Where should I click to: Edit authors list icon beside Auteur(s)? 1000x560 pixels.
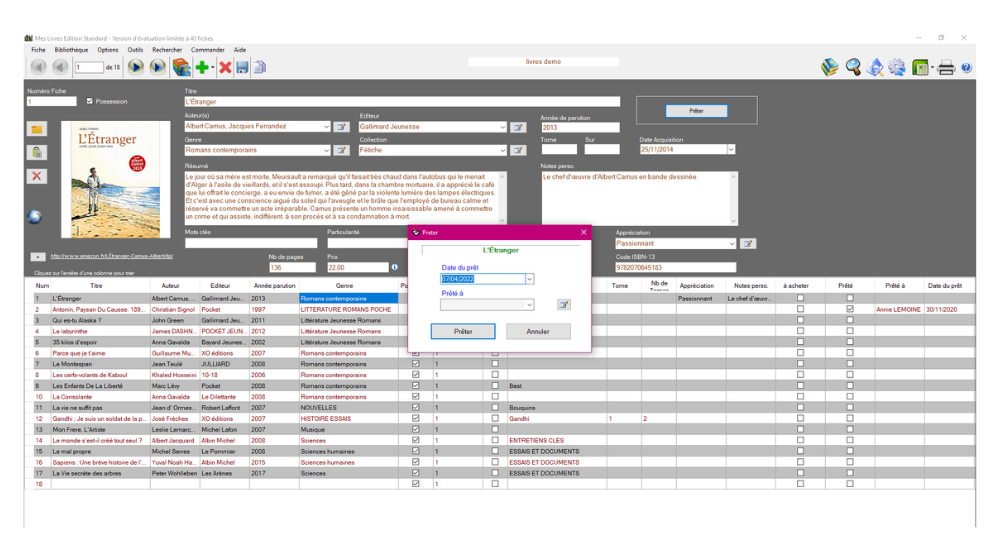tap(342, 127)
